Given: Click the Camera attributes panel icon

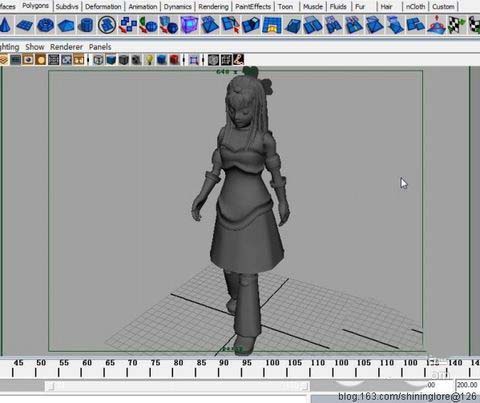Looking at the screenshot, I should pos(15,60).
